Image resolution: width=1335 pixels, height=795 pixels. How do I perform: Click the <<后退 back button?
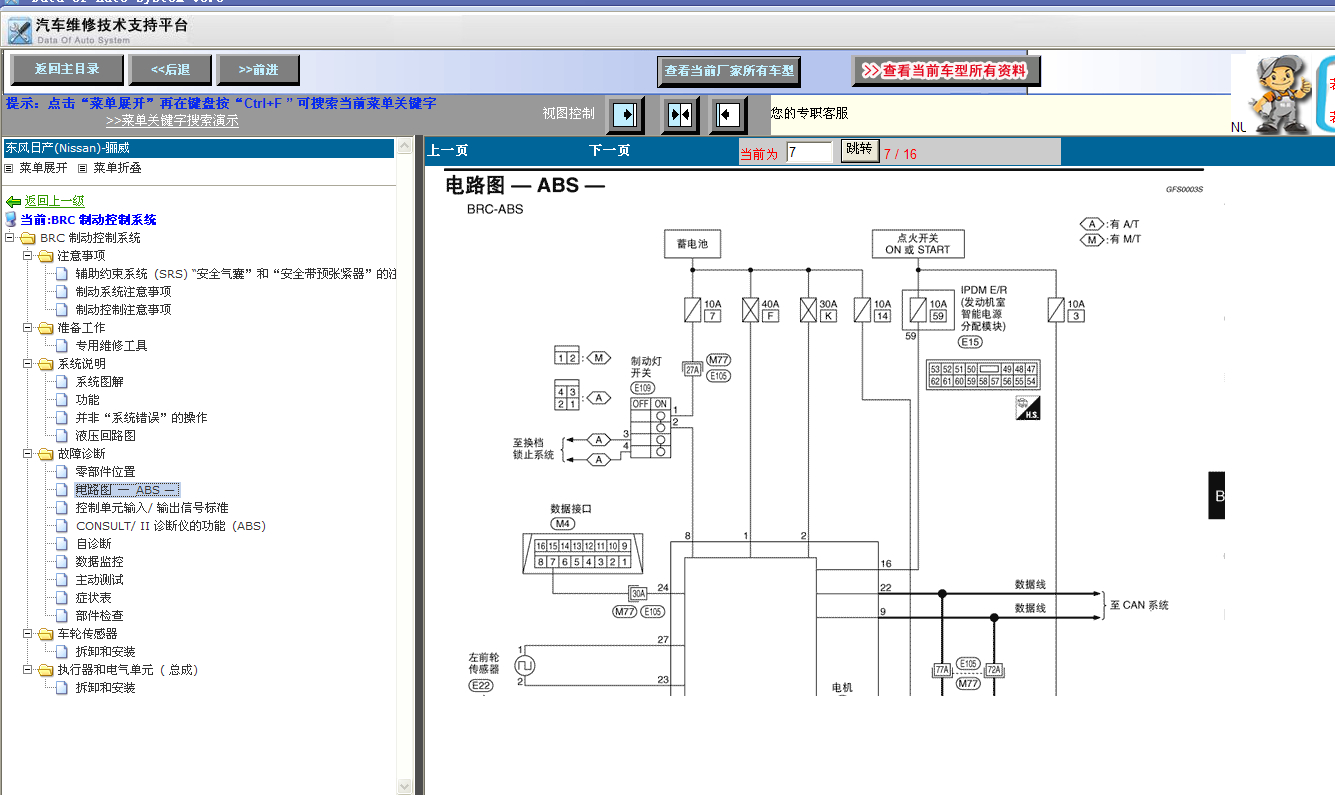point(170,69)
